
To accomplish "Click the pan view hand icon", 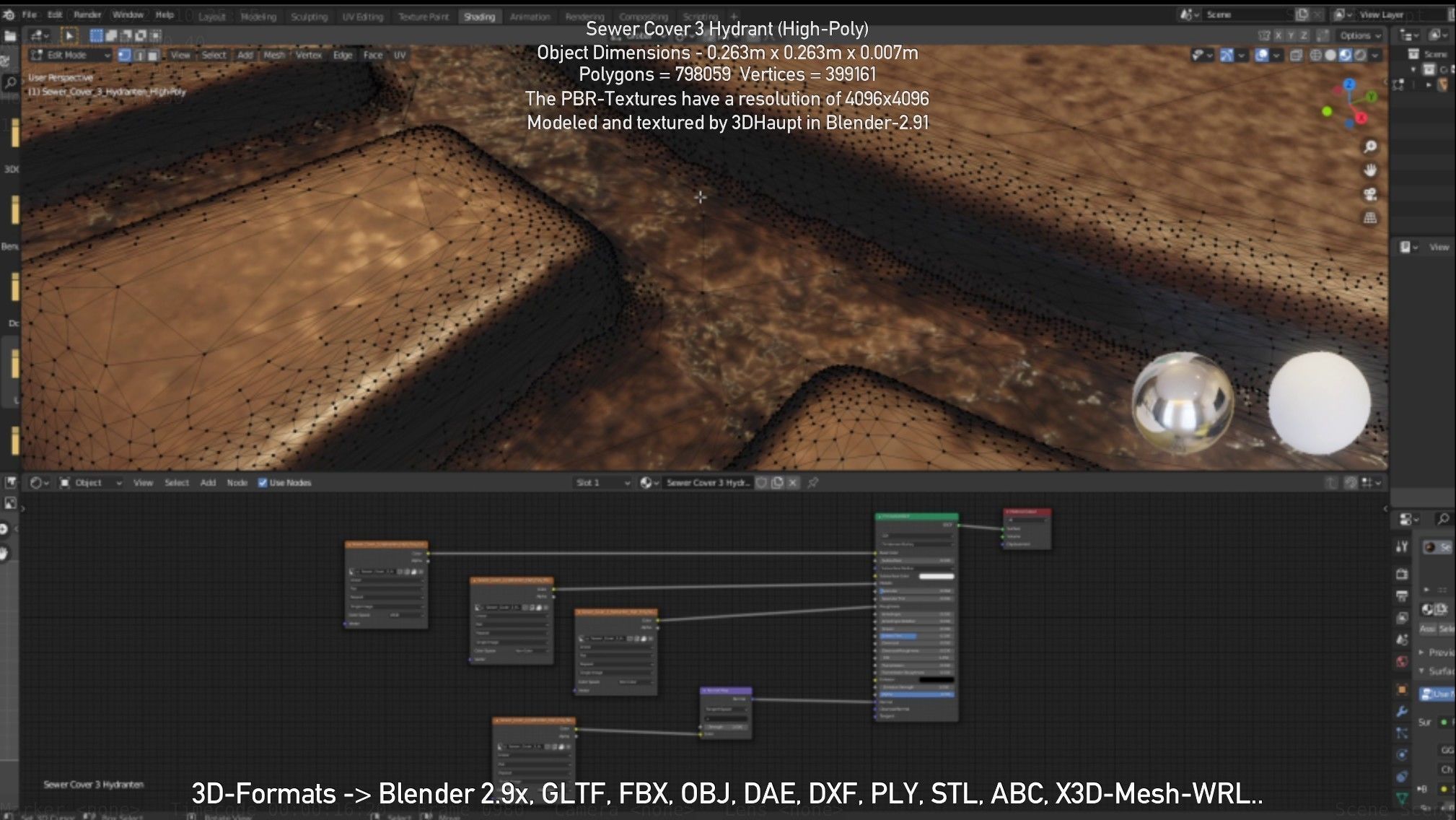I will [1369, 170].
